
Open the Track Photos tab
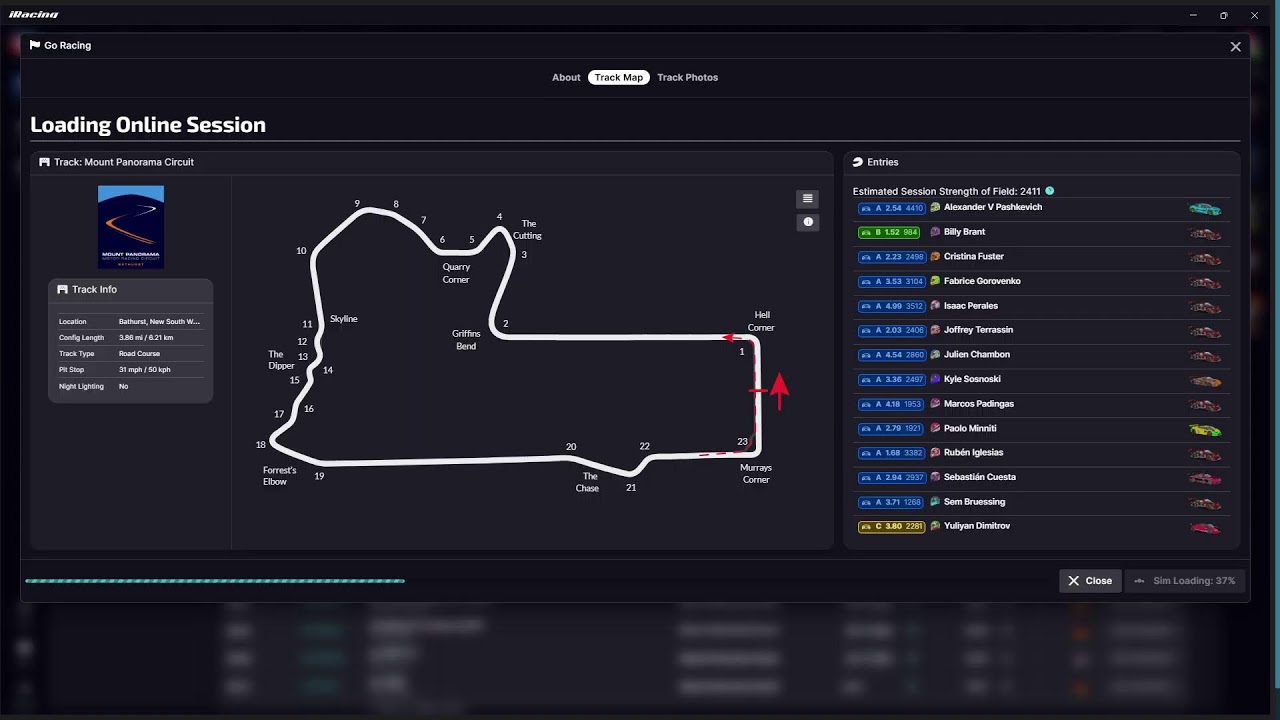688,77
